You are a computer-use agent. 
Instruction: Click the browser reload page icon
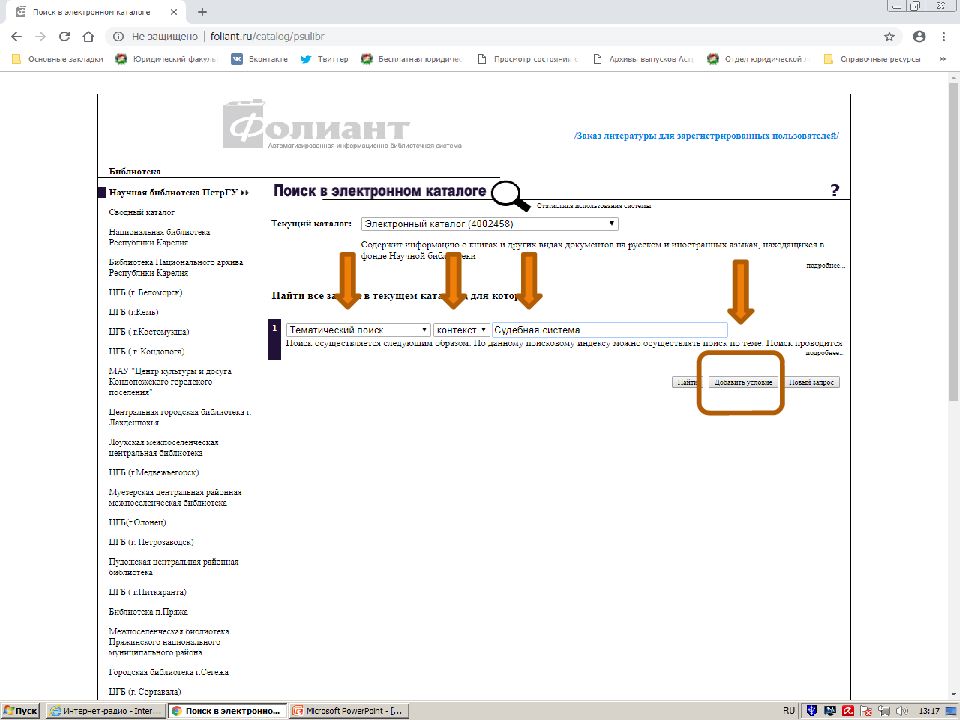(x=64, y=36)
